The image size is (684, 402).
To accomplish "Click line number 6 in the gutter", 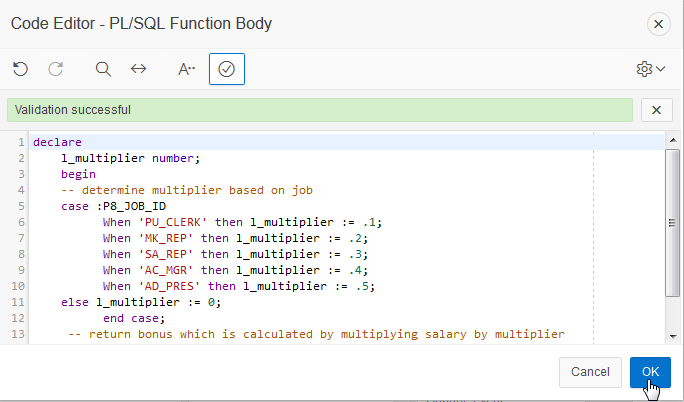I will (x=21, y=222).
